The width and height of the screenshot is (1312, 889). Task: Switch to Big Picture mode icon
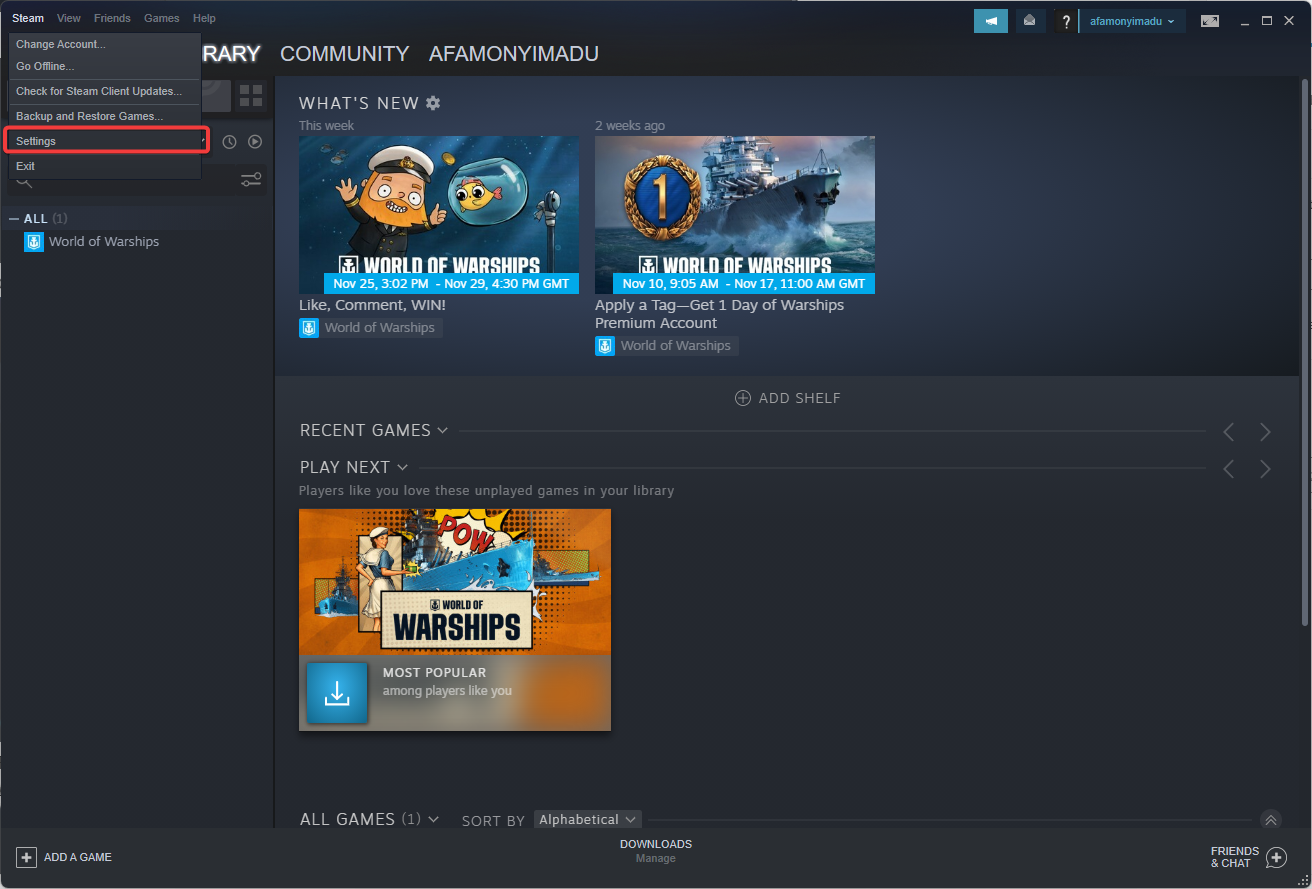coord(1210,21)
